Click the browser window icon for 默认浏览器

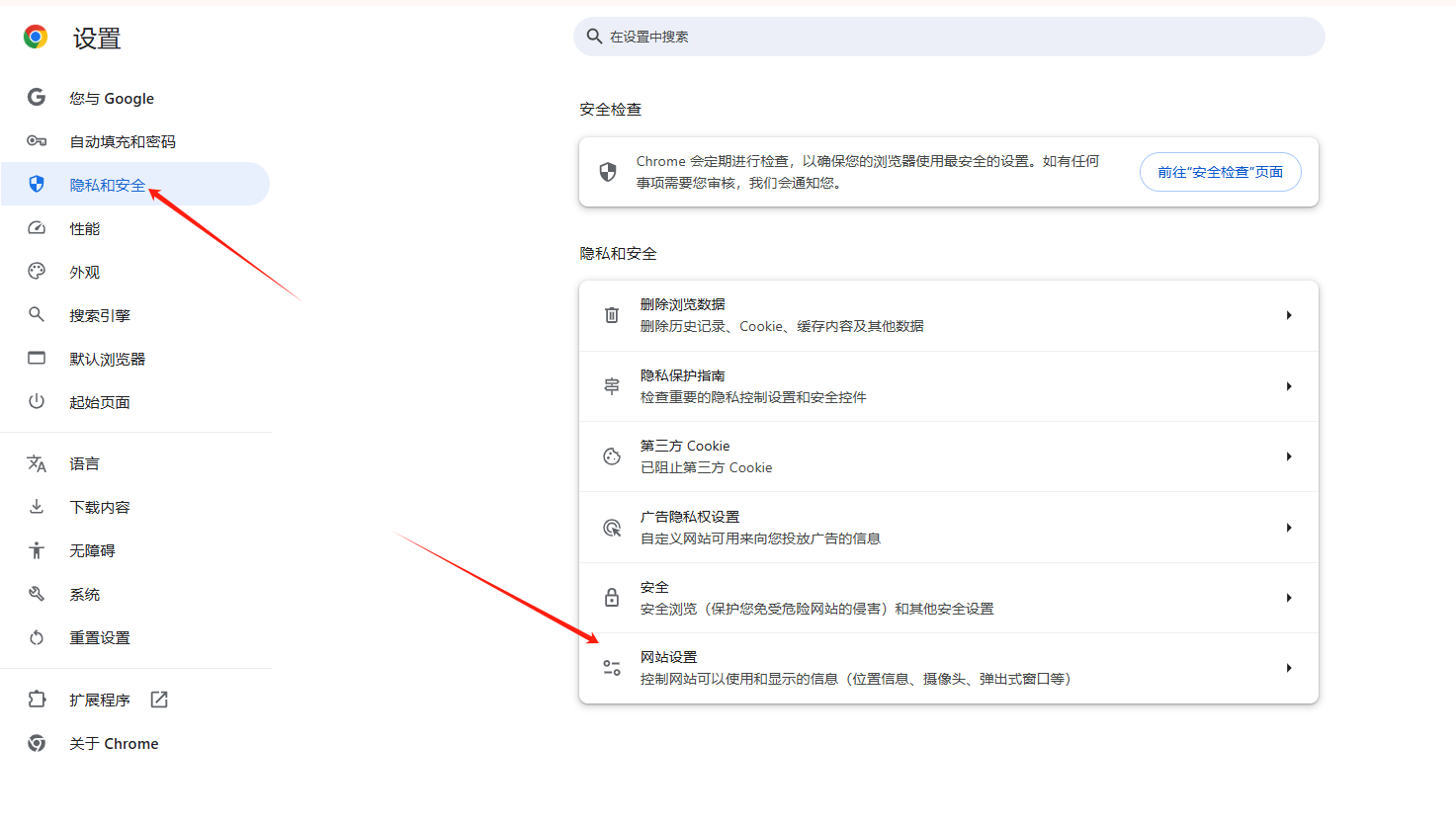[37, 358]
